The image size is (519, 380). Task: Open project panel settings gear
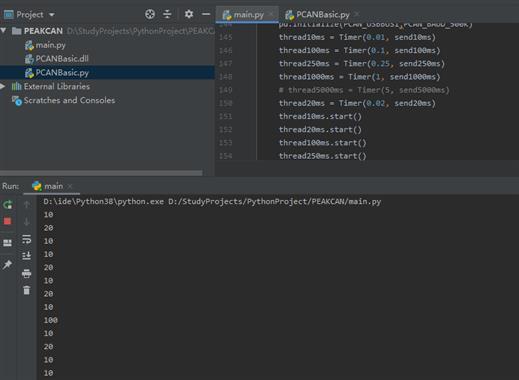pyautogui.click(x=189, y=14)
